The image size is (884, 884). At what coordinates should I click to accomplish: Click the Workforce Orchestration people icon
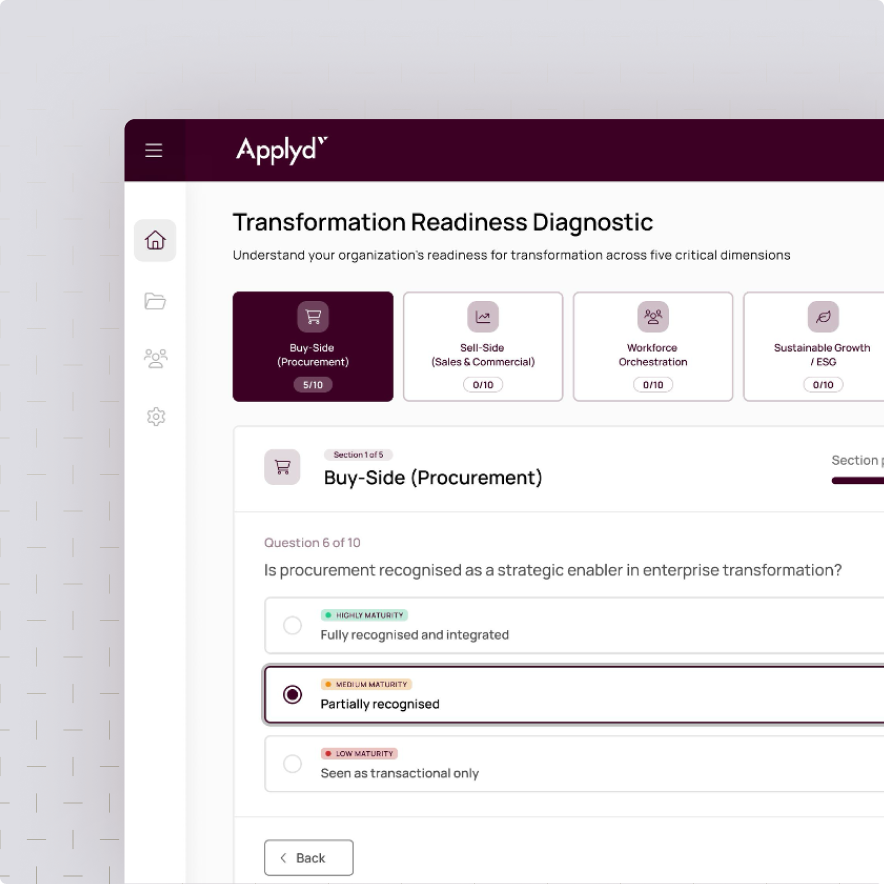653,314
